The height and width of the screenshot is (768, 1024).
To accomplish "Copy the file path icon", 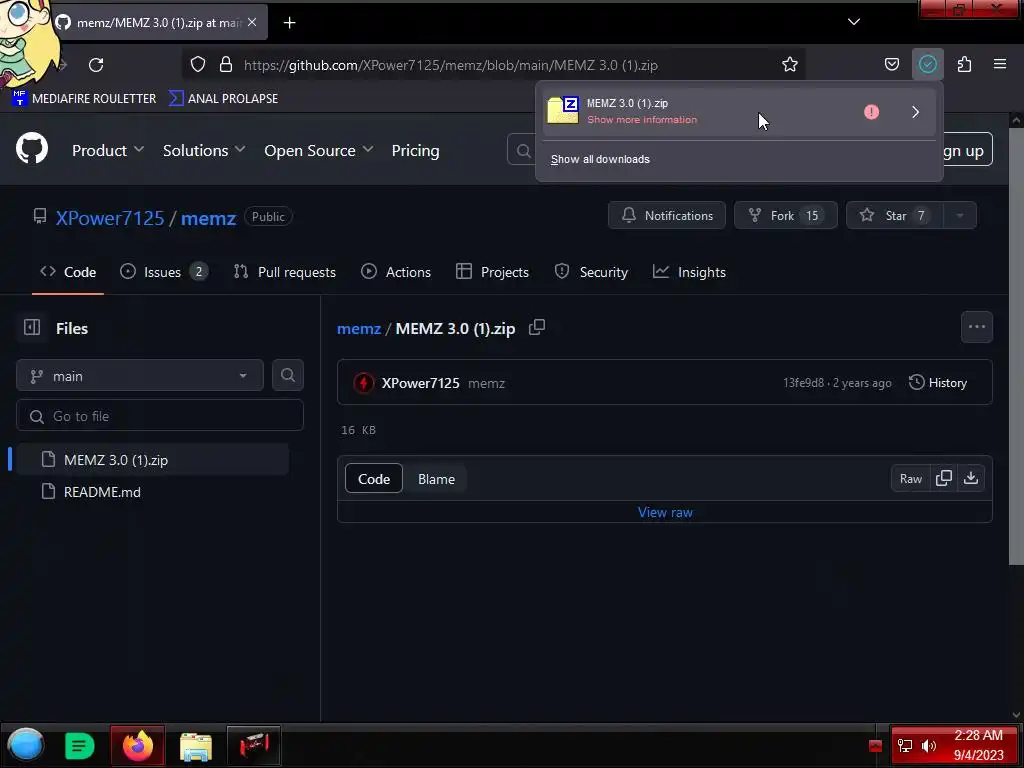I will click(537, 327).
